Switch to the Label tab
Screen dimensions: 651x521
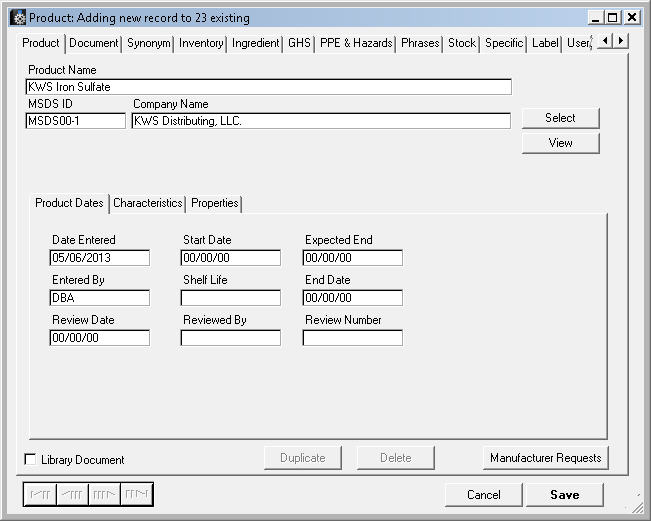pyautogui.click(x=545, y=43)
